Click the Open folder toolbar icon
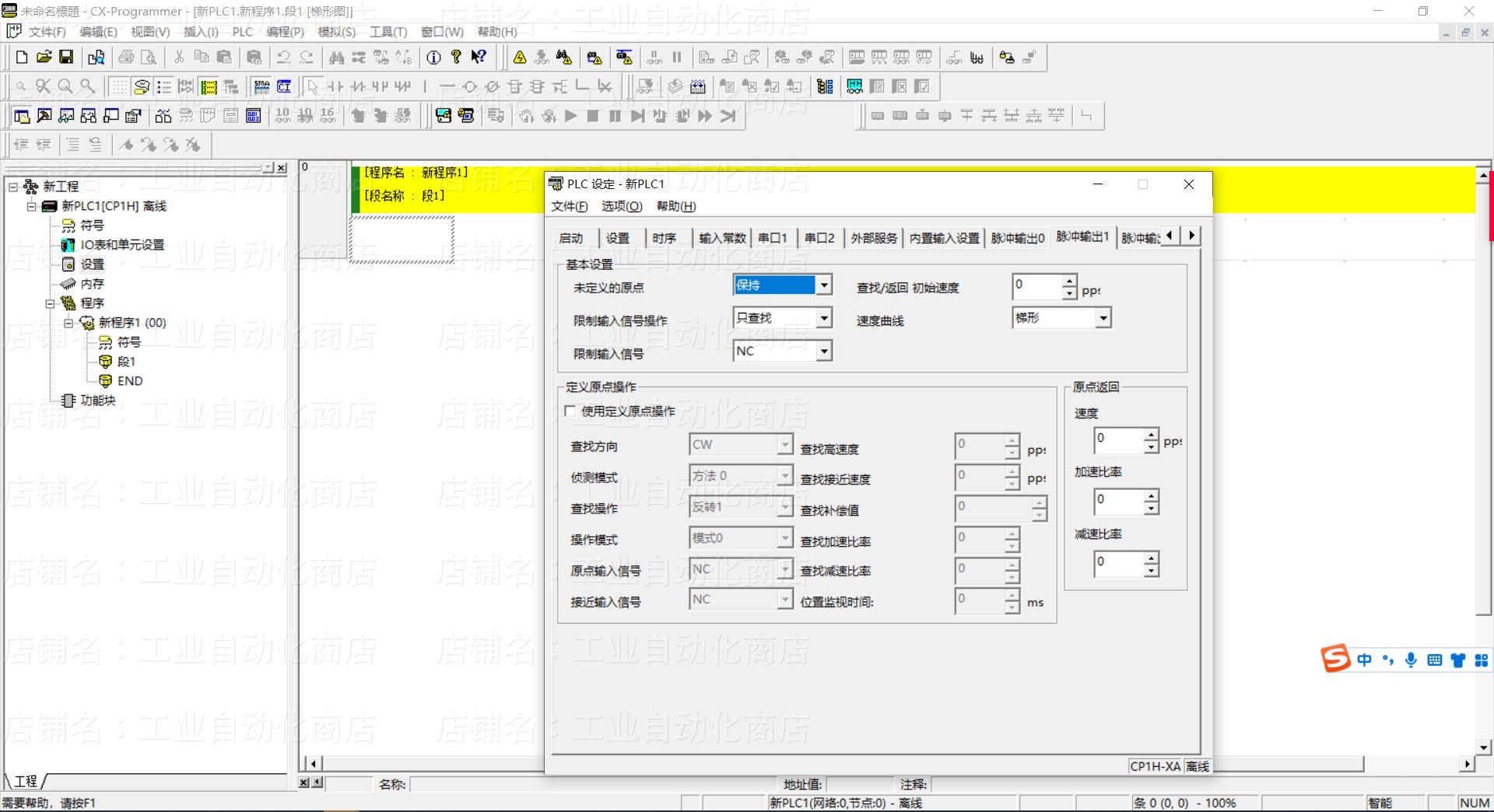Viewport: 1494px width, 812px height. [x=44, y=58]
